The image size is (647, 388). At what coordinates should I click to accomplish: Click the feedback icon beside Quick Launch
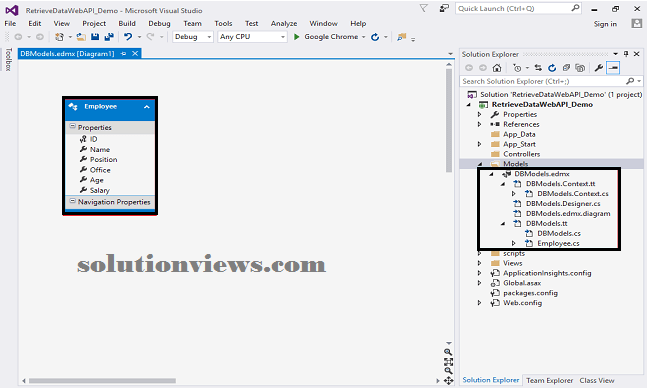click(444, 8)
